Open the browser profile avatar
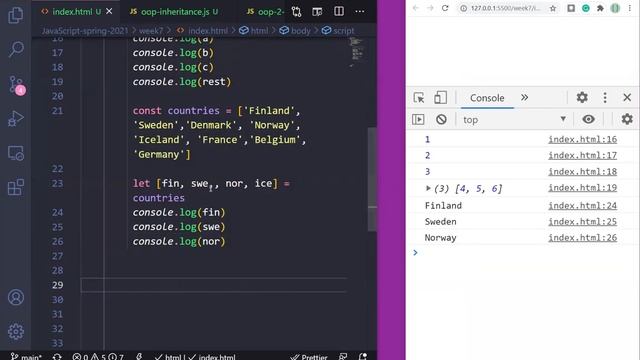Image resolution: width=640 pixels, height=360 pixels. click(615, 8)
